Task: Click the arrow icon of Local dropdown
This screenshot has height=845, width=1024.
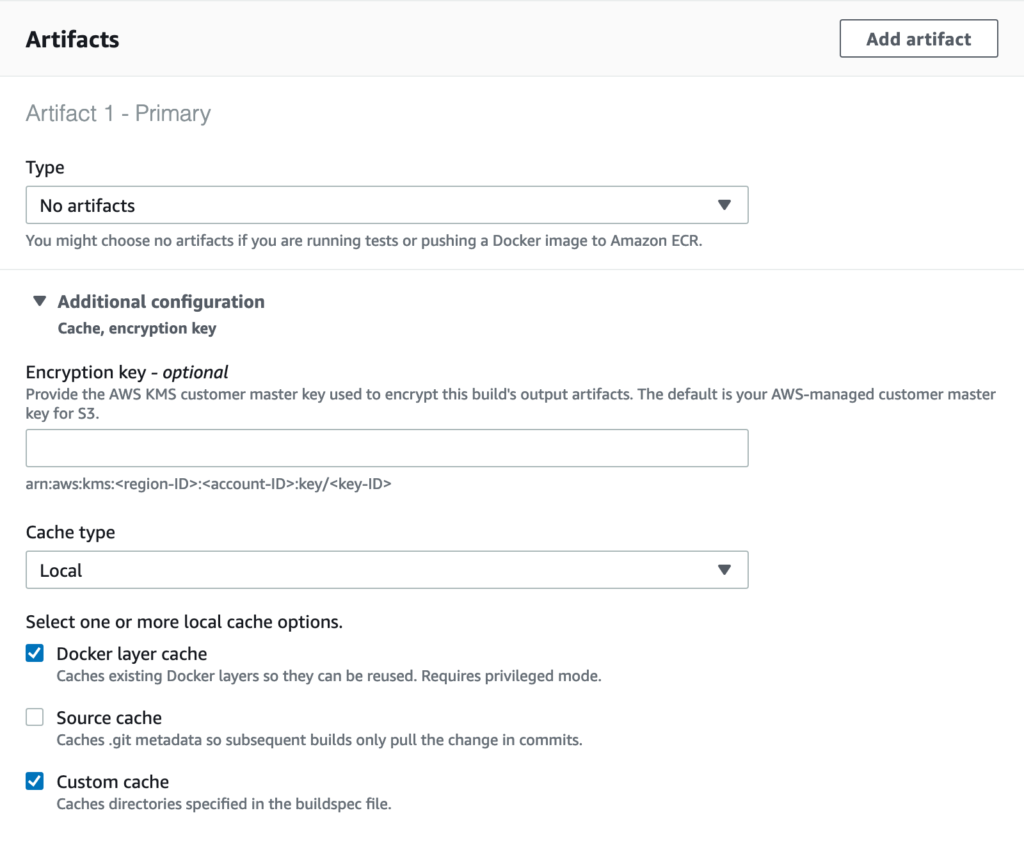Action: tap(724, 570)
